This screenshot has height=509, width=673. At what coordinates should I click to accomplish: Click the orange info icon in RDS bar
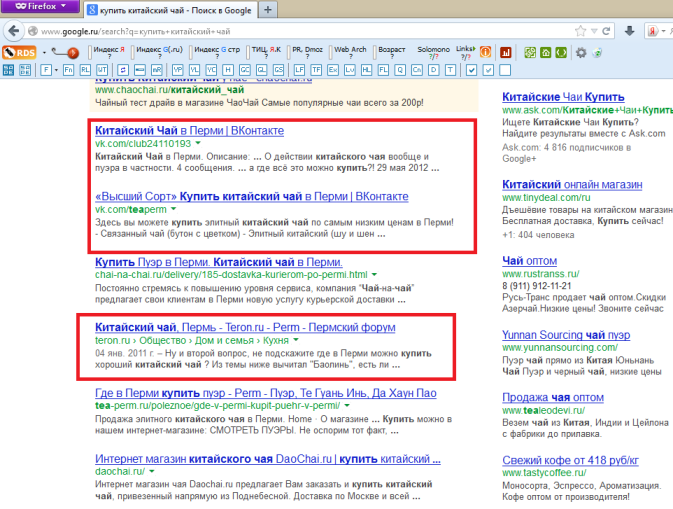click(x=485, y=52)
